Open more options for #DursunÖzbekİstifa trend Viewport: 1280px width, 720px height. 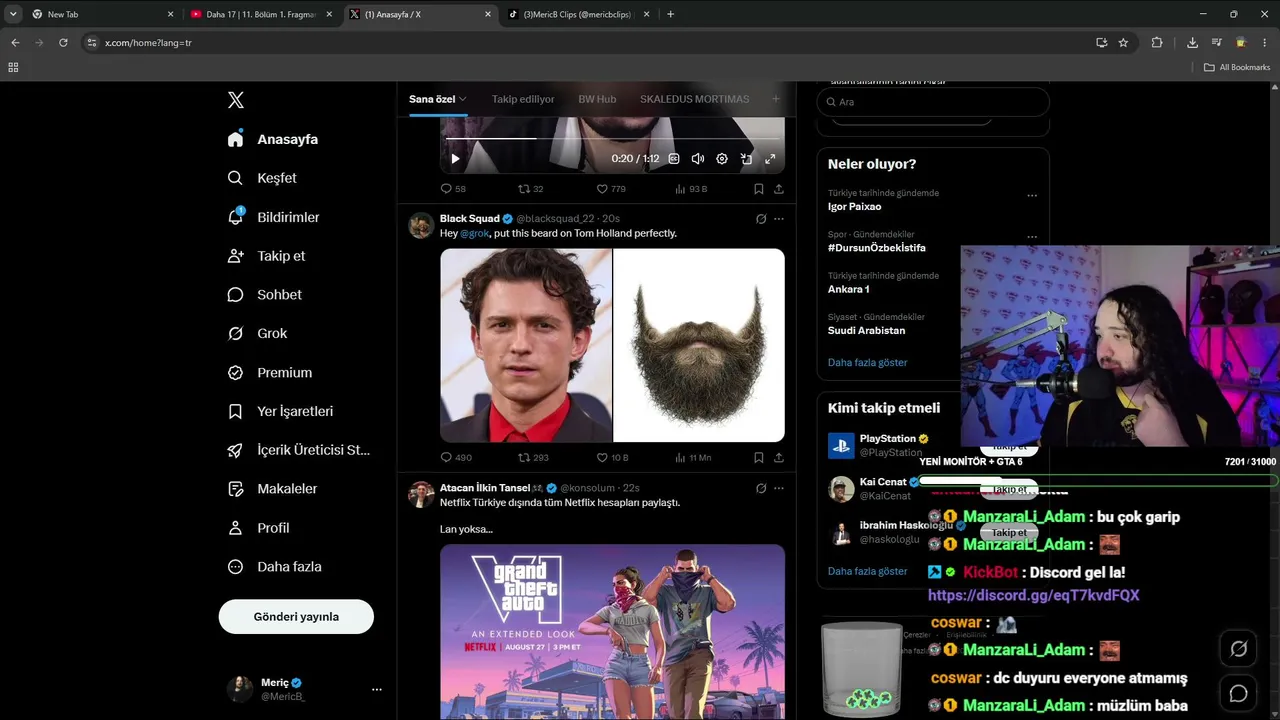[x=1032, y=237]
